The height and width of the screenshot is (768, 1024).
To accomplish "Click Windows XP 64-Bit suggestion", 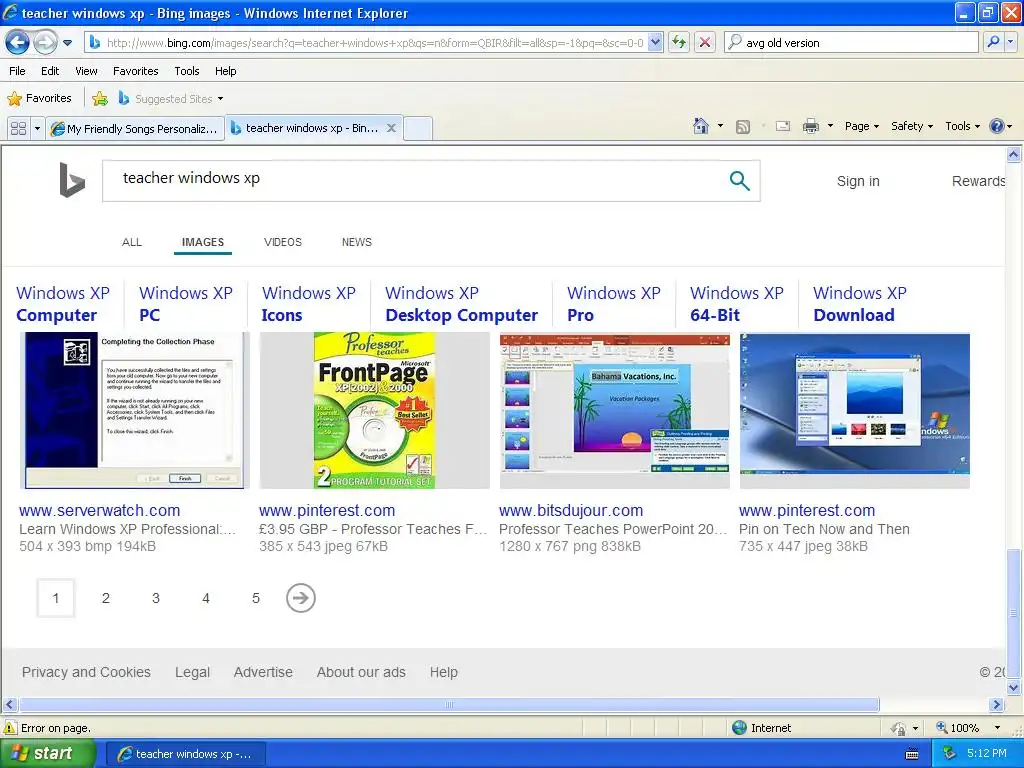I will pos(737,304).
